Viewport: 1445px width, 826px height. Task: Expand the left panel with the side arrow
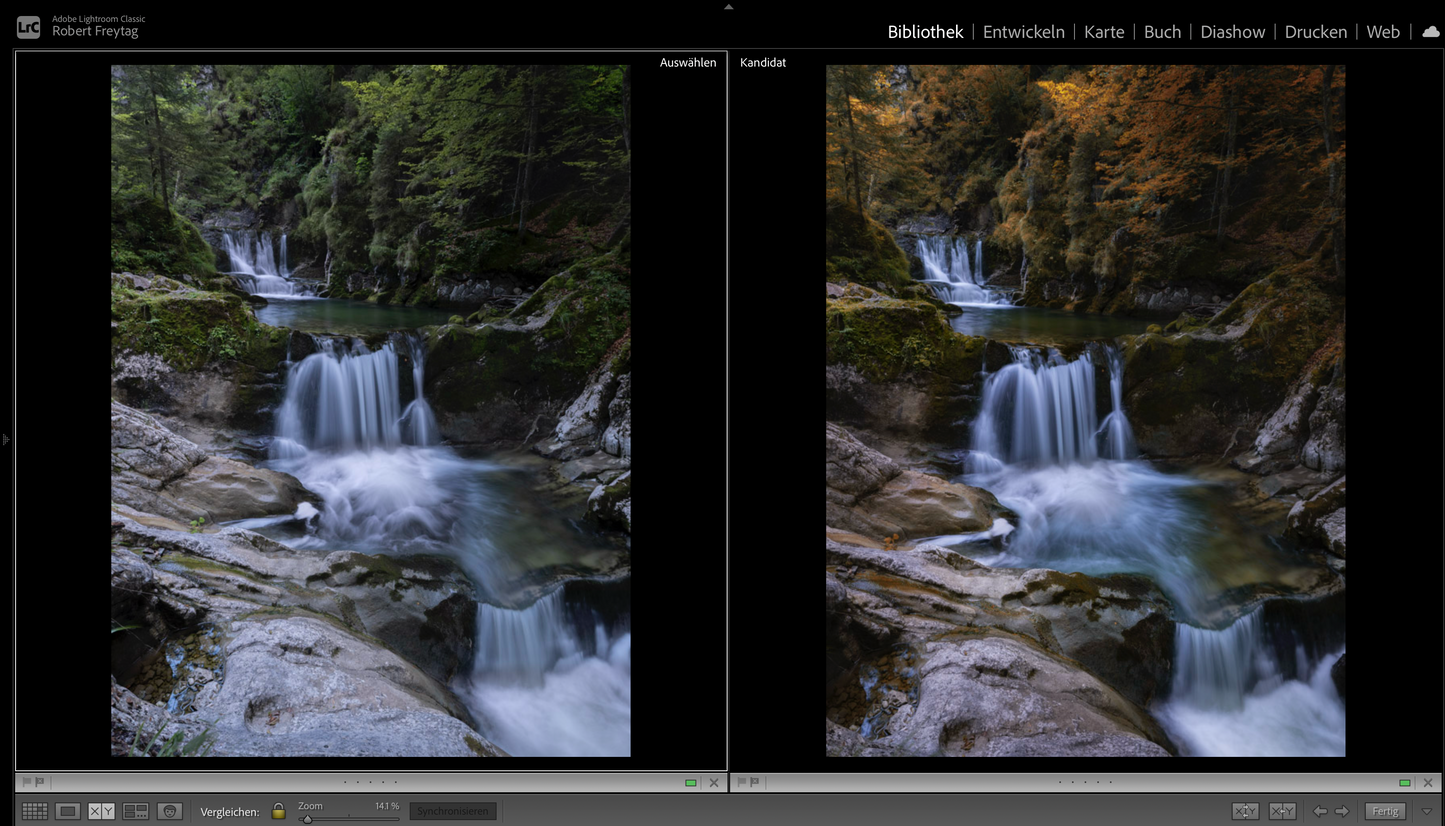tap(5, 439)
